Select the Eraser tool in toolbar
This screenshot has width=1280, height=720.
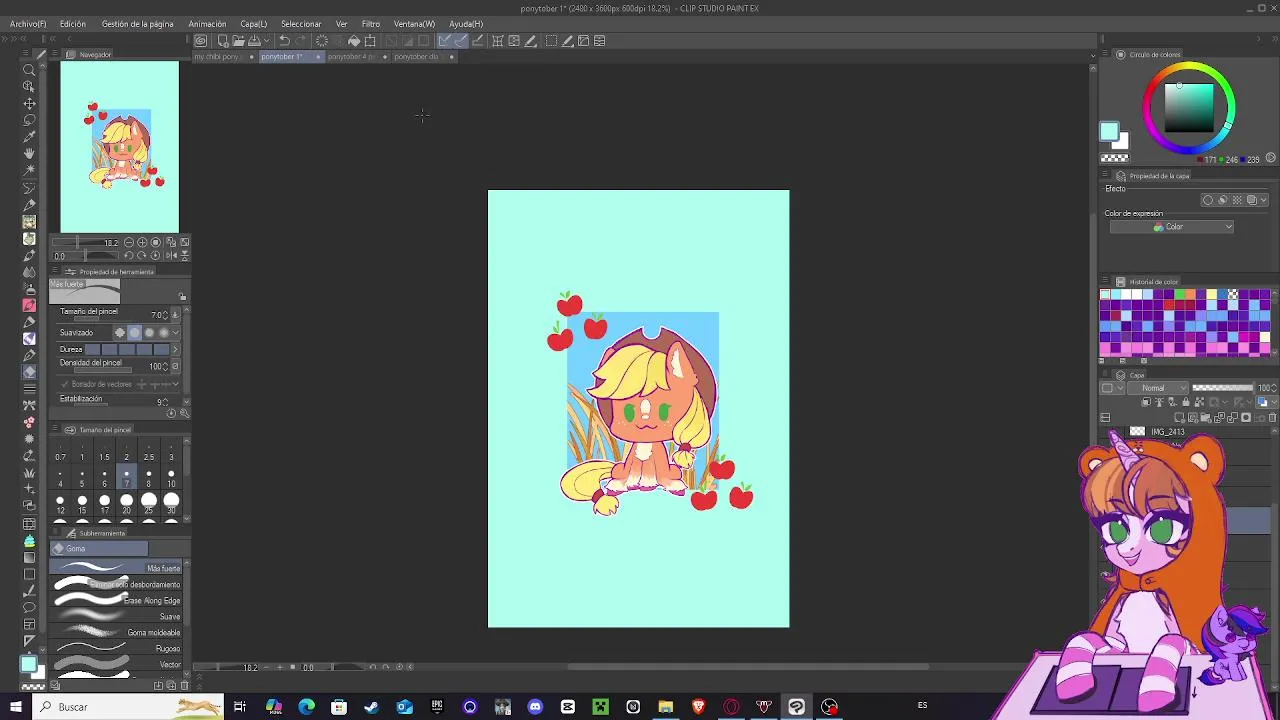[29, 372]
